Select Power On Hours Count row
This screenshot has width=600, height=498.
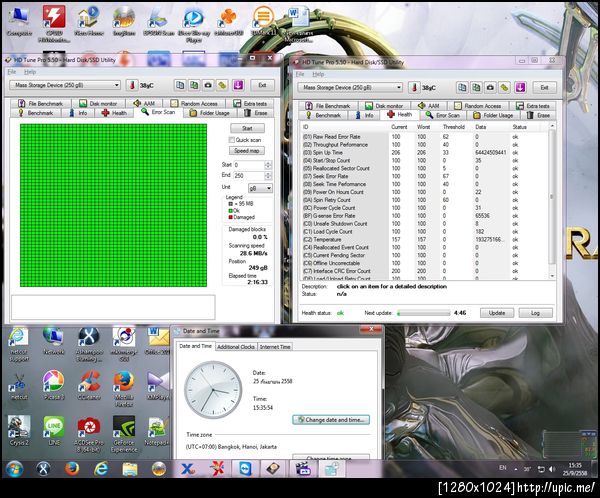[x=425, y=192]
